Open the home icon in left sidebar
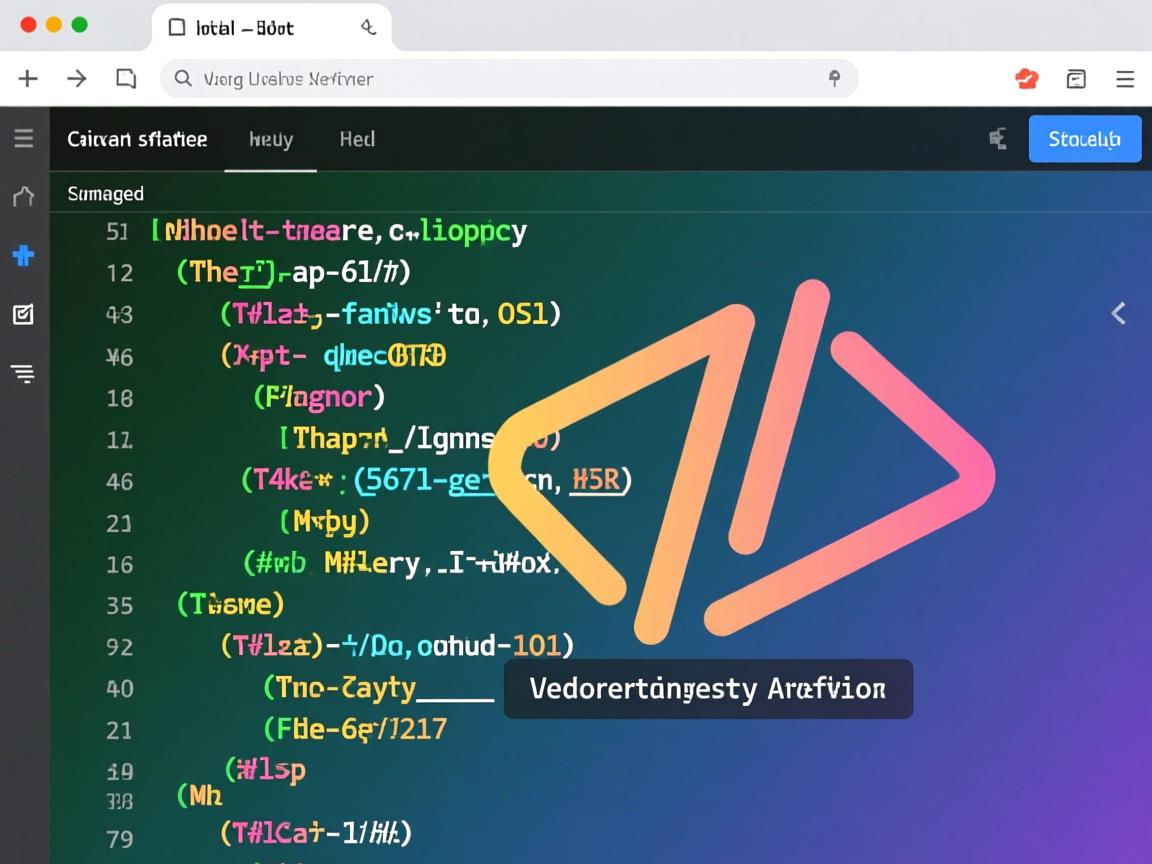This screenshot has width=1152, height=864. click(23, 196)
